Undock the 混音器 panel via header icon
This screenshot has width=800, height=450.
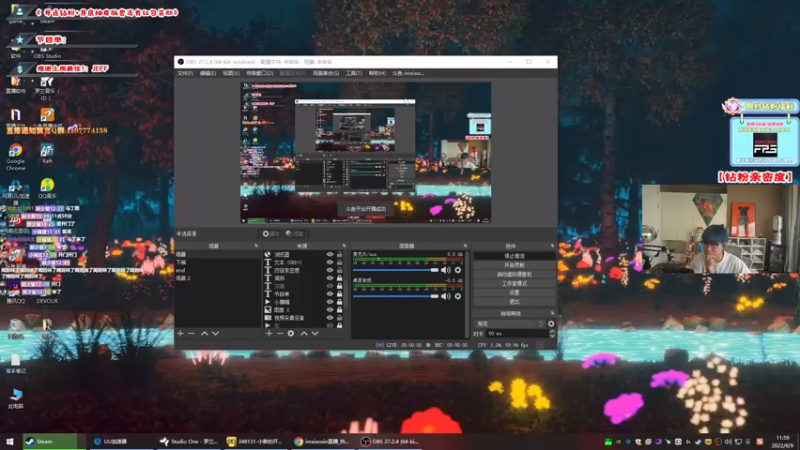465,246
